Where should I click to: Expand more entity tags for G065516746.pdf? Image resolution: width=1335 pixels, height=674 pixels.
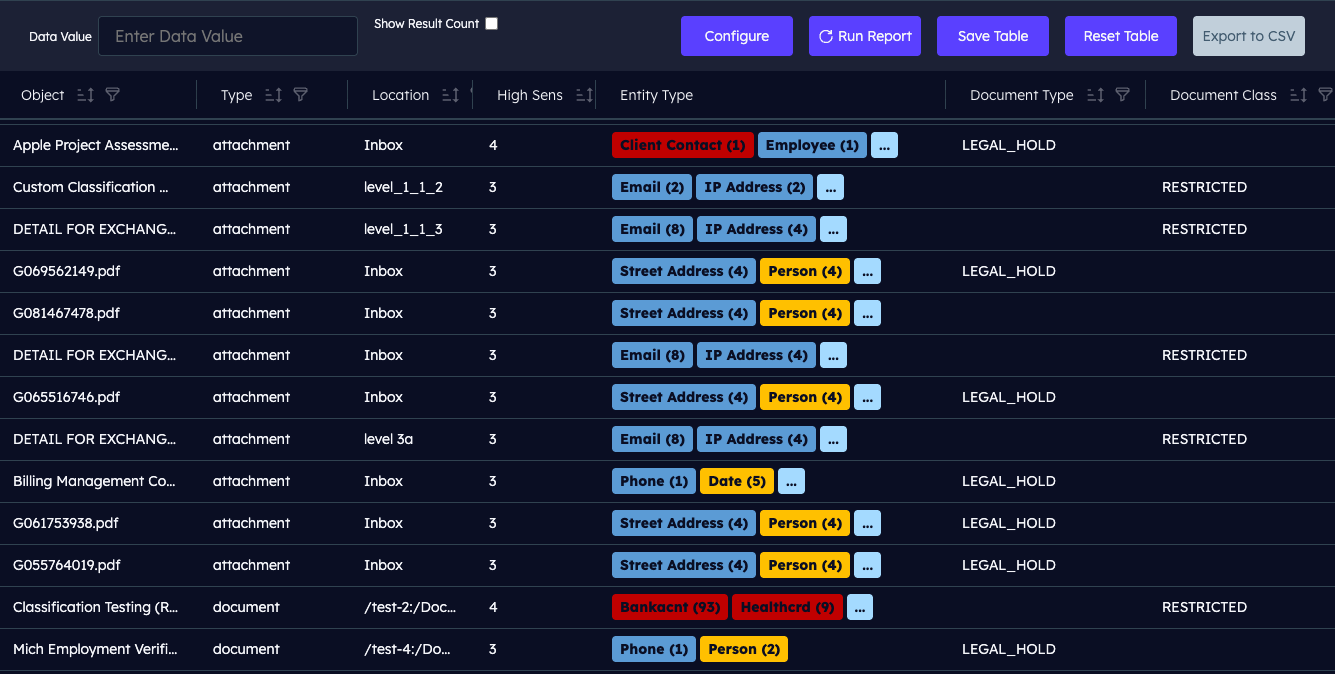click(x=867, y=397)
